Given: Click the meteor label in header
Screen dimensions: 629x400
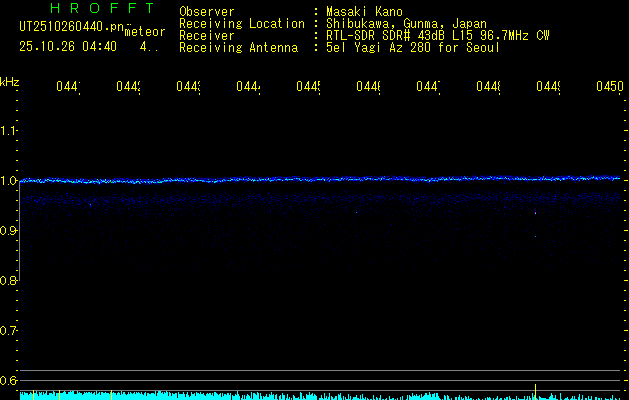Looking at the screenshot, I should click(145, 32).
